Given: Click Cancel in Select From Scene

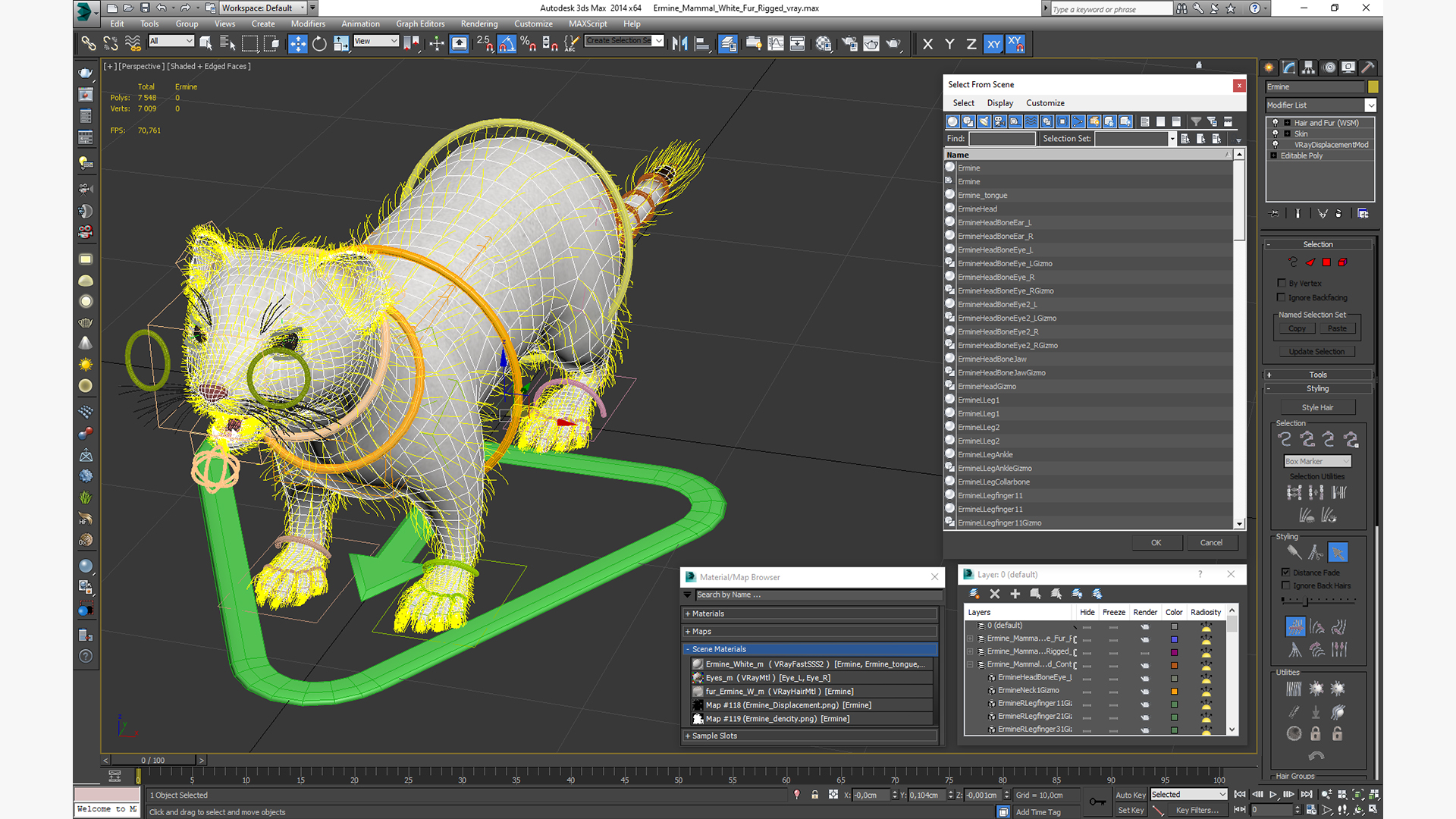Looking at the screenshot, I should pyautogui.click(x=1211, y=542).
